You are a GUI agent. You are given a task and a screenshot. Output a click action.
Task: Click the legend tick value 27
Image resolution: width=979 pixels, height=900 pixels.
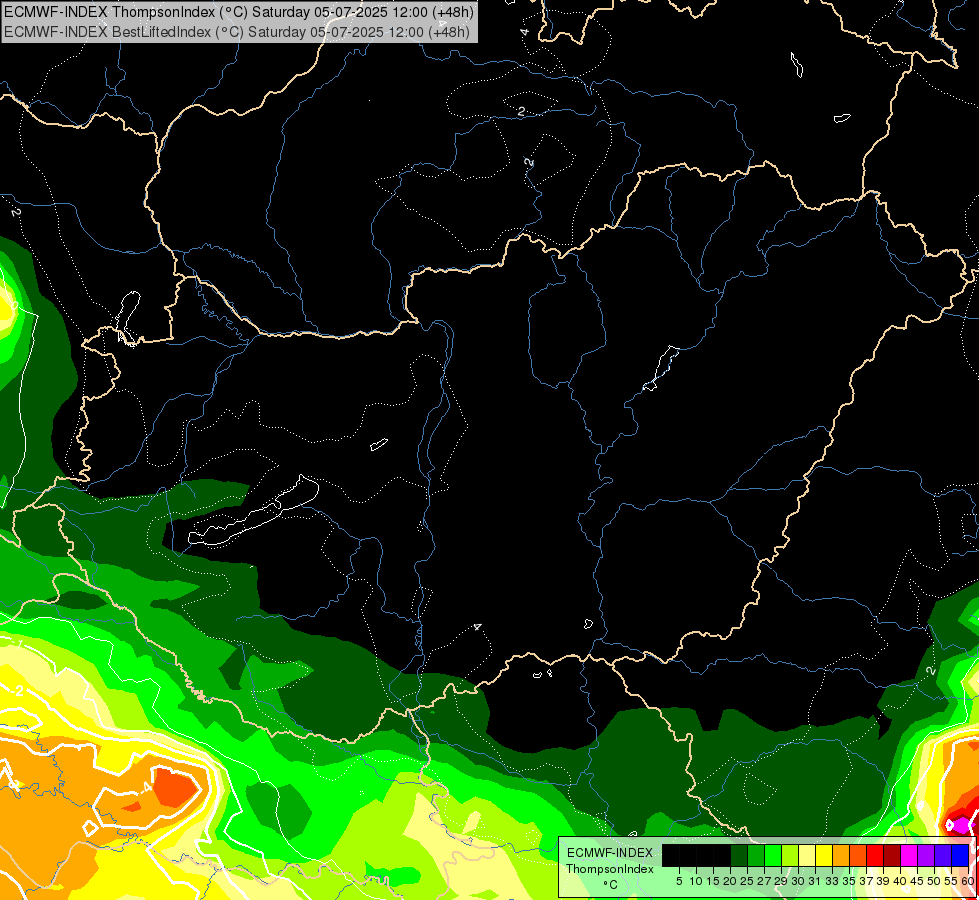pos(764,881)
